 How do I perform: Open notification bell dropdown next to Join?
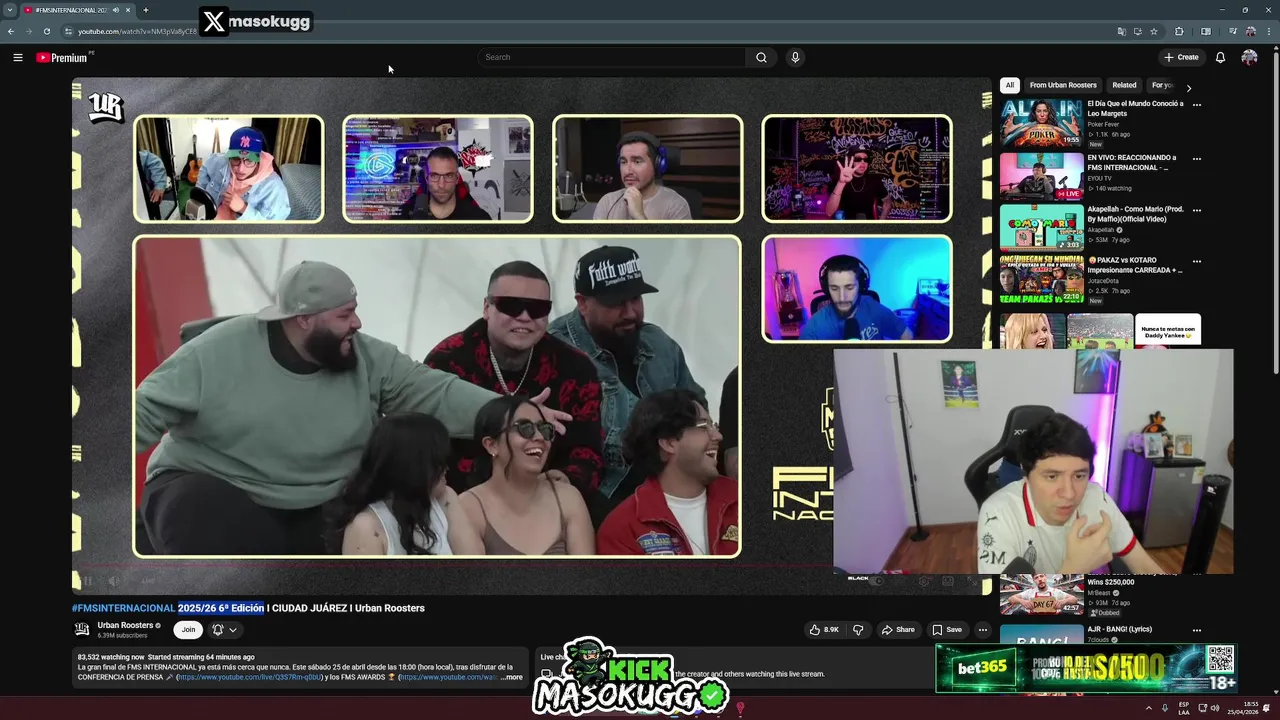click(224, 630)
